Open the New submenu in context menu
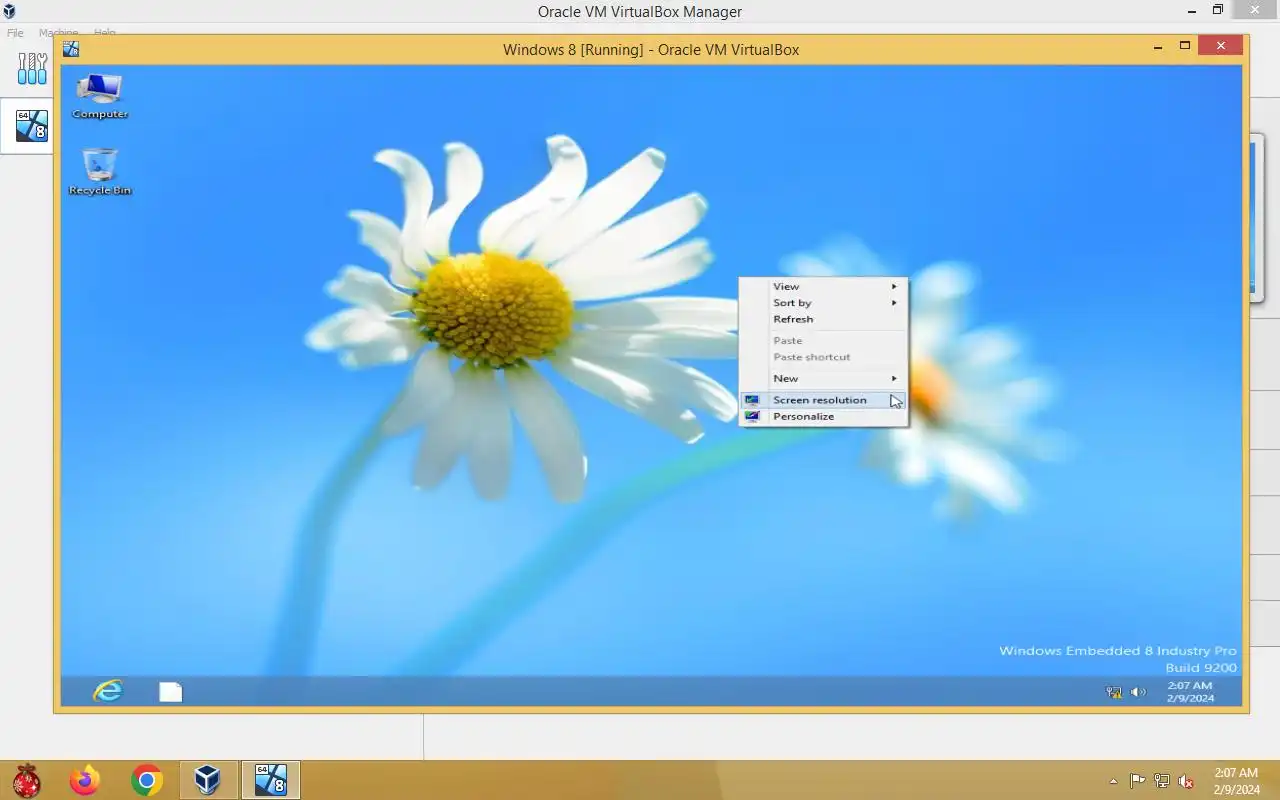Viewport: 1280px width, 800px height. coord(823,378)
